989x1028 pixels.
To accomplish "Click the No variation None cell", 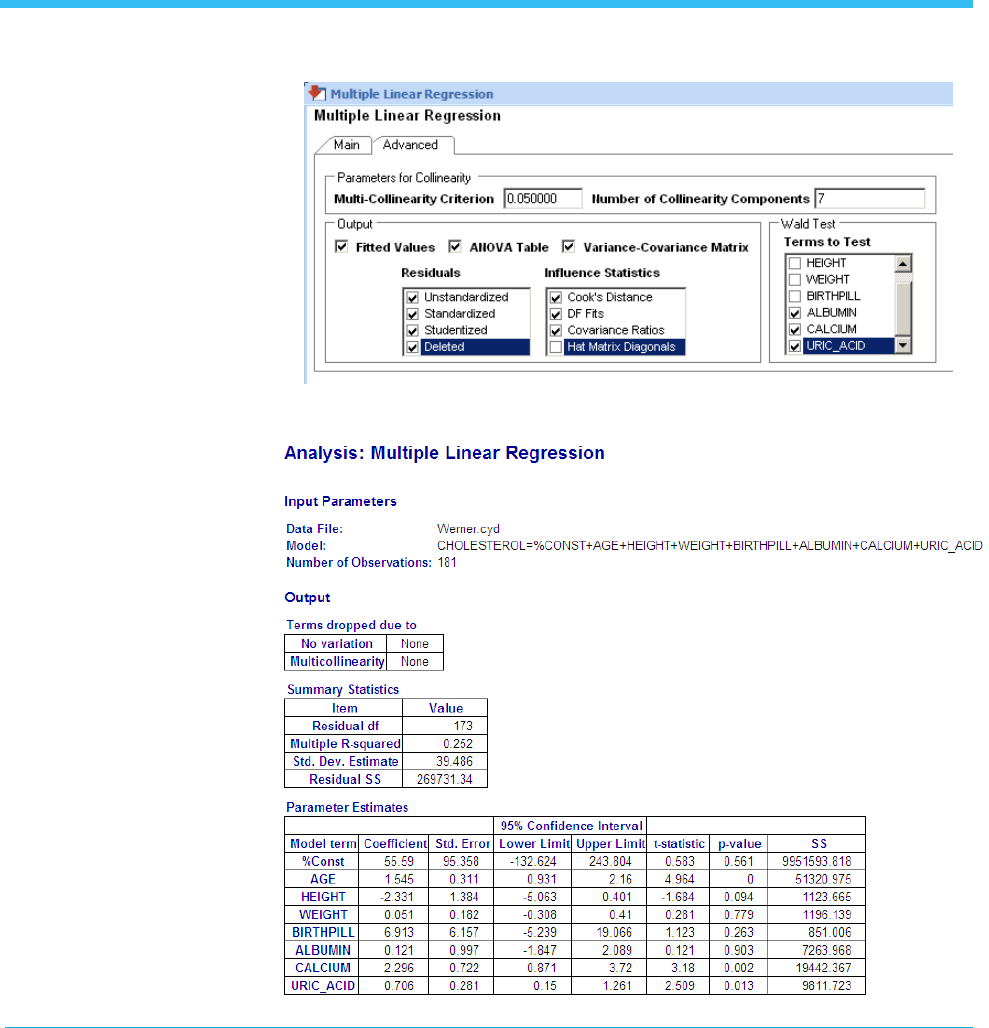I will pyautogui.click(x=415, y=644).
